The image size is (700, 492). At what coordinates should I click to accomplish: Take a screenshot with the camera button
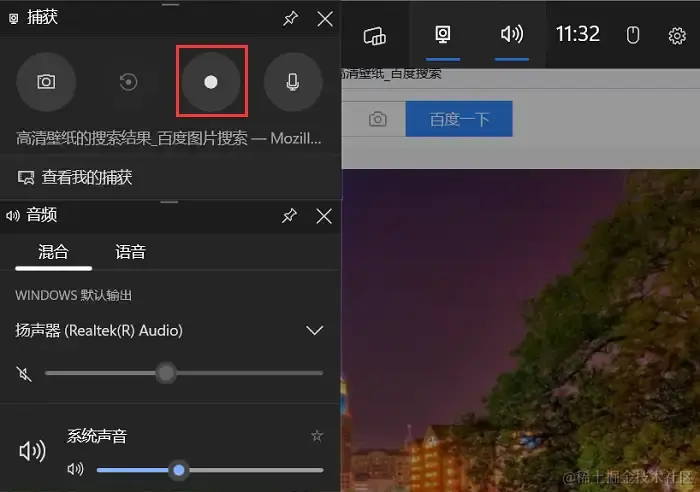(46, 82)
